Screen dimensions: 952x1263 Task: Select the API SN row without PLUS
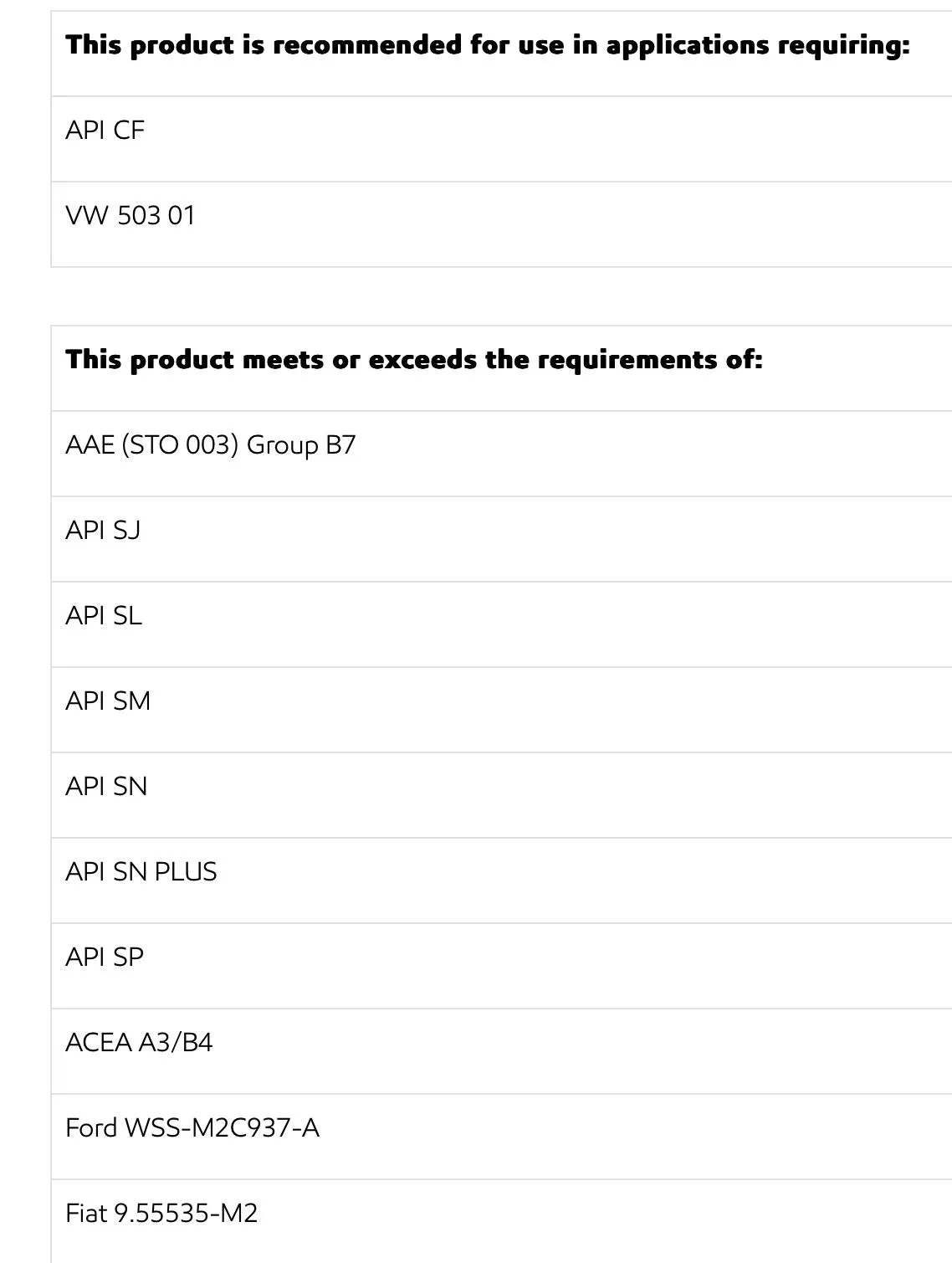point(106,787)
